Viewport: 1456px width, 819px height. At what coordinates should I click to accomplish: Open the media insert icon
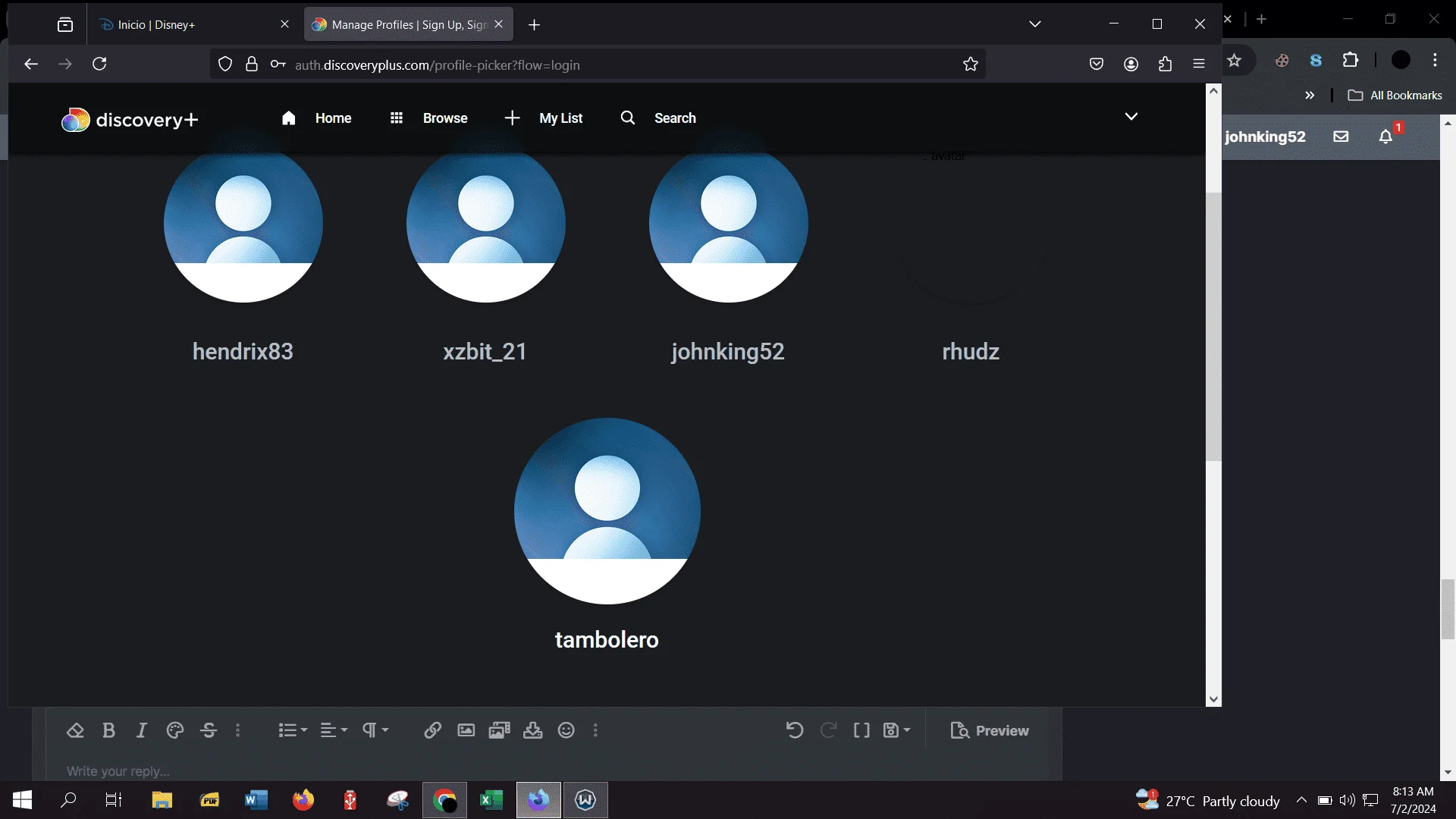click(500, 730)
